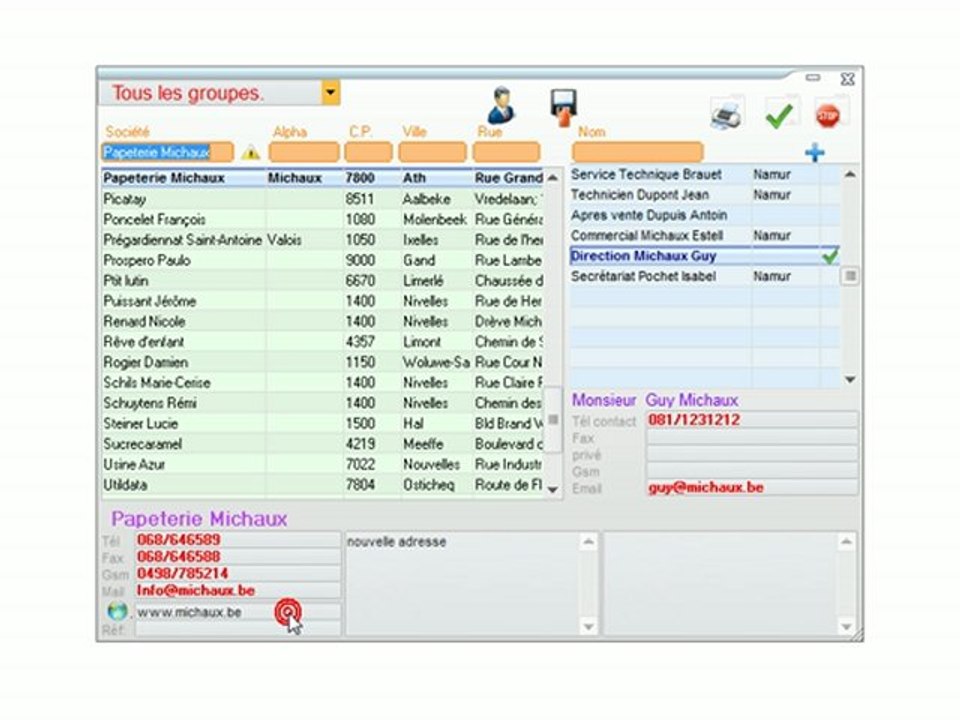Image resolution: width=960 pixels, height=720 pixels.
Task: Select the Usine Azur row
Action: point(323,464)
